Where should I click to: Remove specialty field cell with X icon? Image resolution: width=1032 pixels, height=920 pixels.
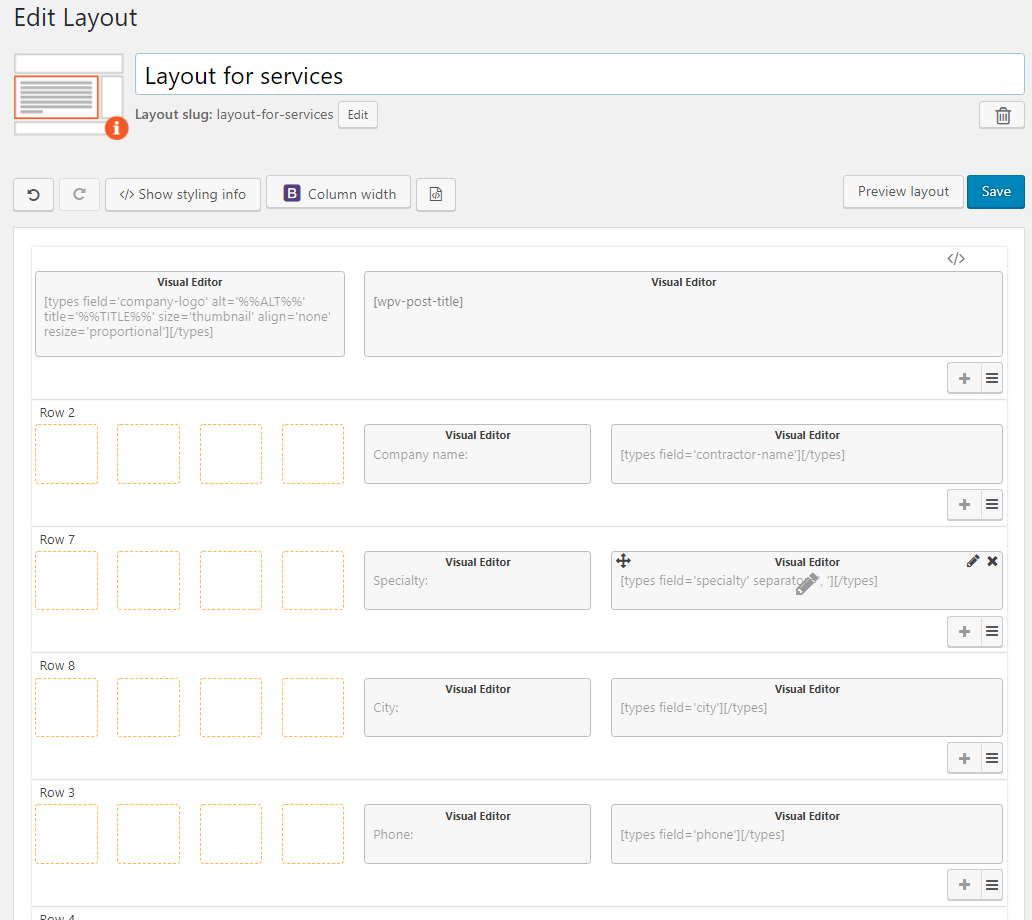click(993, 561)
